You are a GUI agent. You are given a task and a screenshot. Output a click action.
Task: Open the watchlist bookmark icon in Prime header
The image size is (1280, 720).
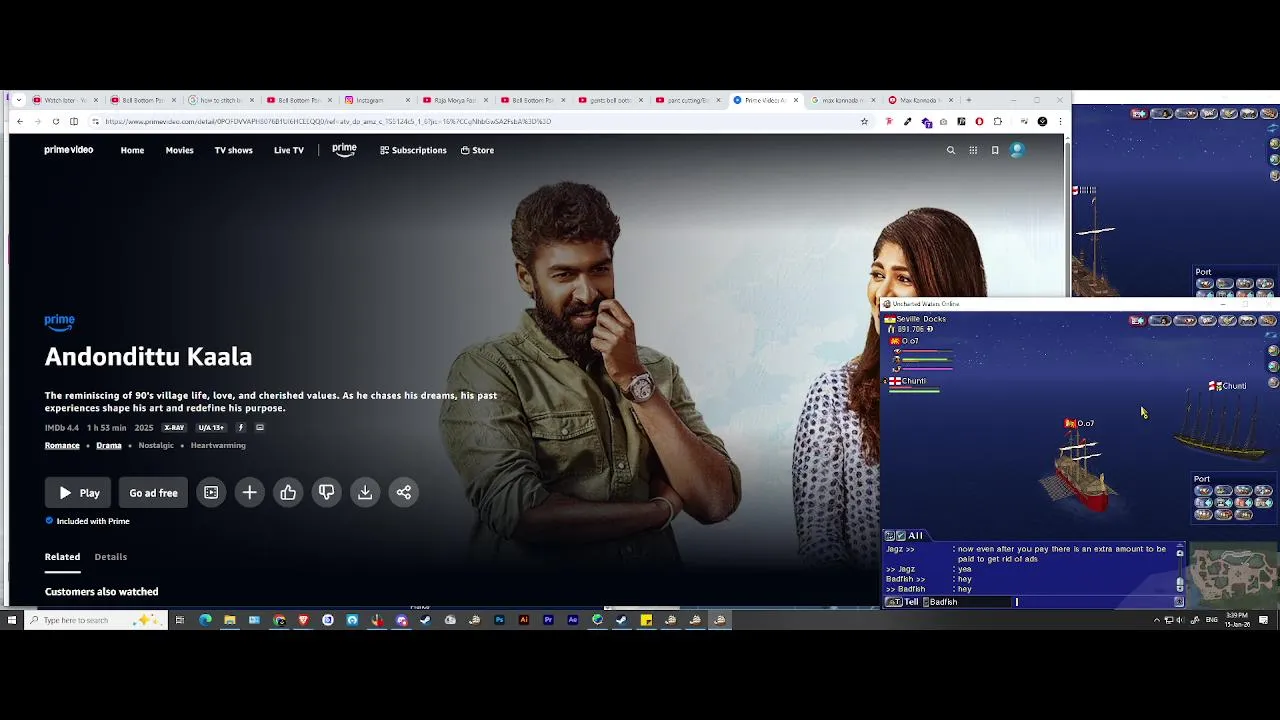tap(995, 150)
